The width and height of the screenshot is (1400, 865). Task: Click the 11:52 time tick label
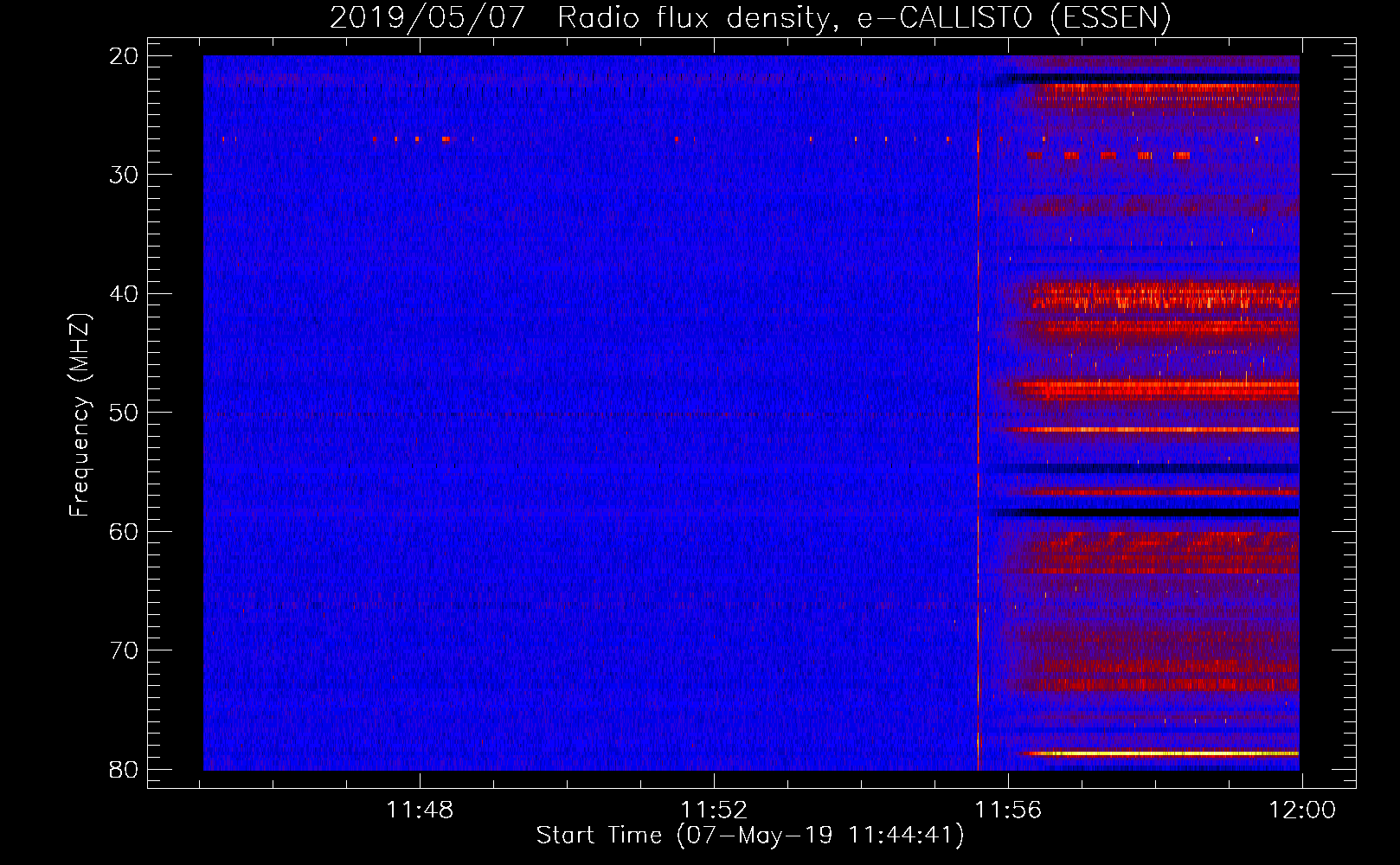[714, 811]
